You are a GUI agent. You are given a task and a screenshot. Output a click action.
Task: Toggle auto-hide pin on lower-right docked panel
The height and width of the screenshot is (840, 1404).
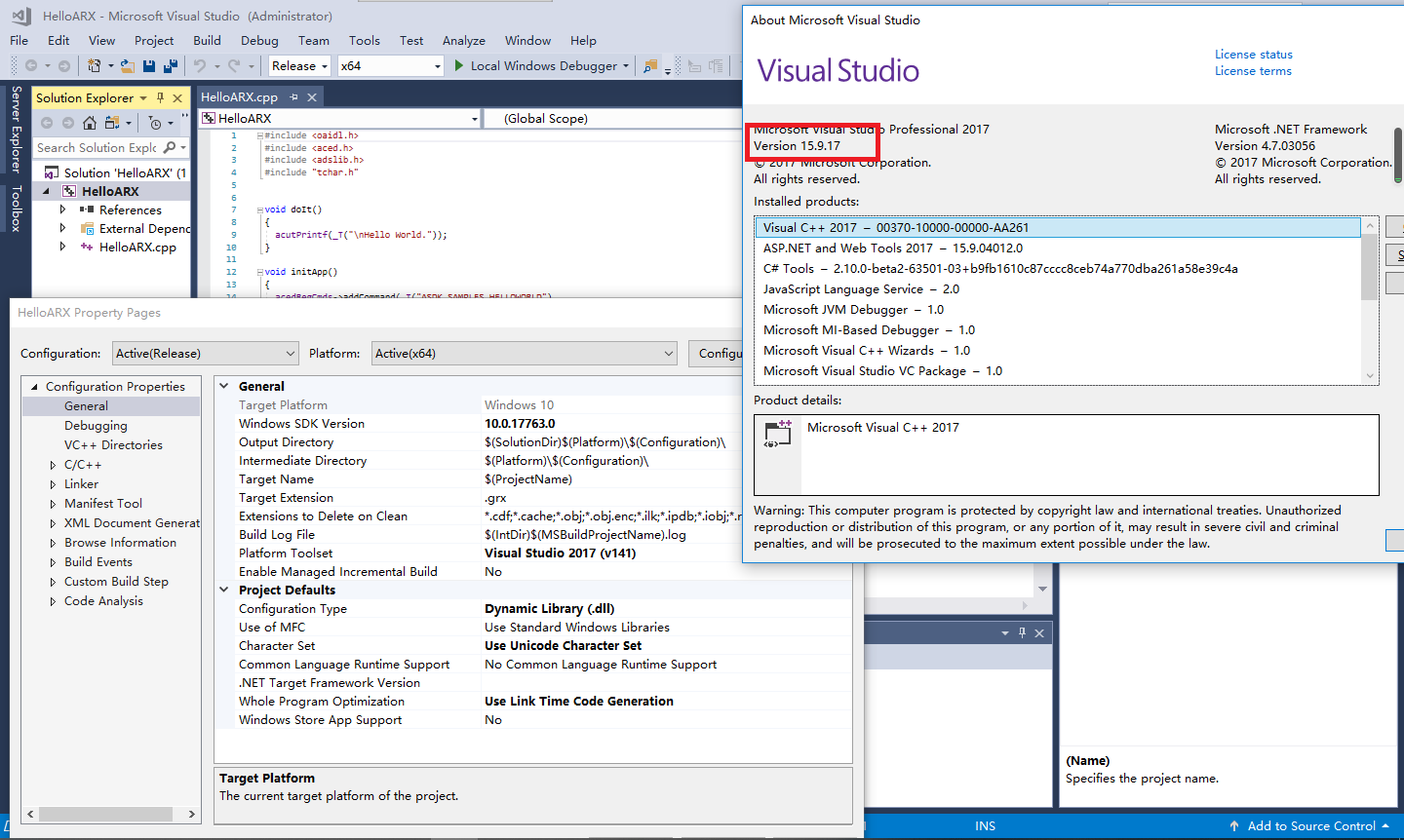coord(1022,633)
